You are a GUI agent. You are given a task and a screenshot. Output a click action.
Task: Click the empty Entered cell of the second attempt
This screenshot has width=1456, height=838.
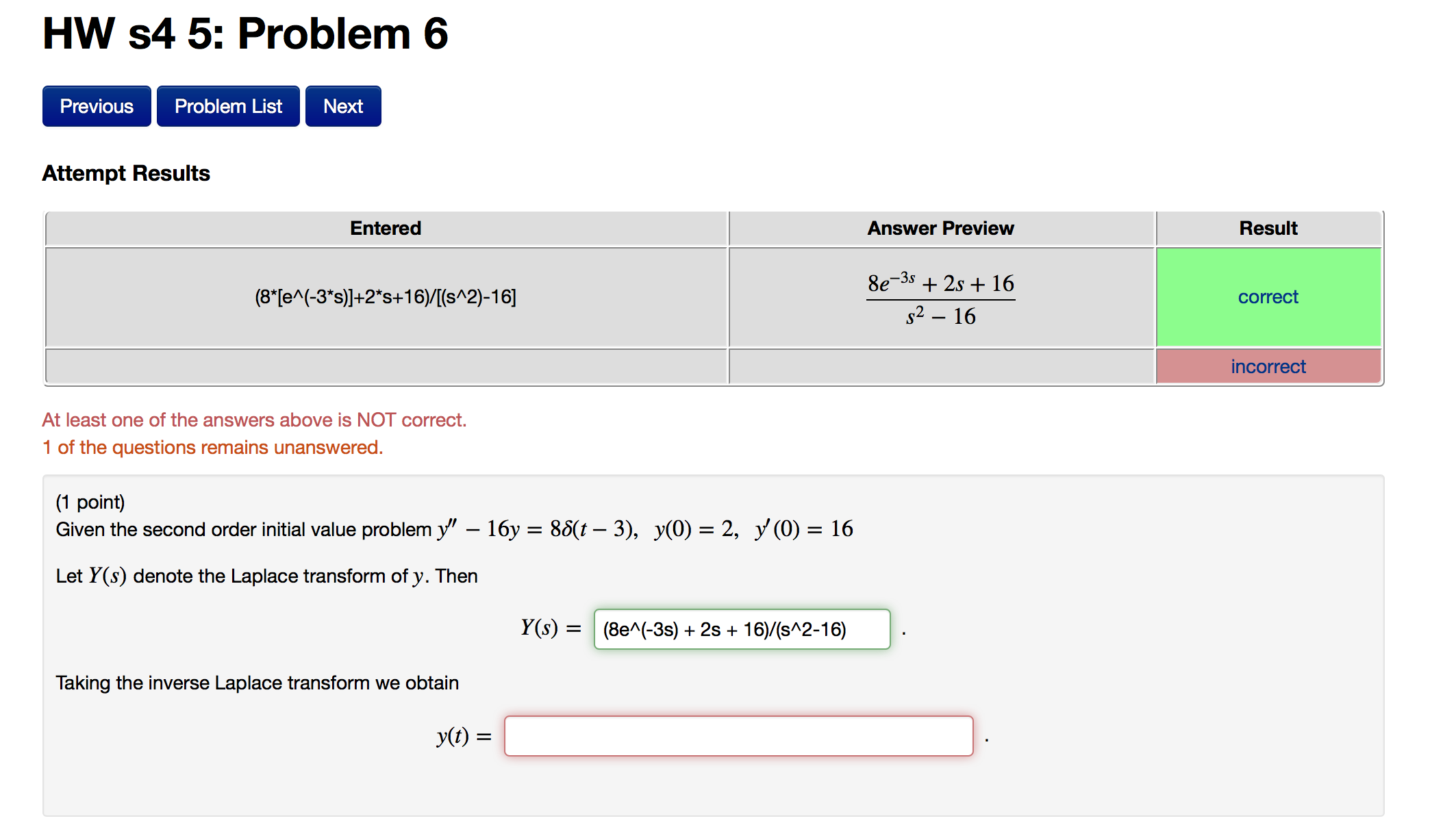385,366
